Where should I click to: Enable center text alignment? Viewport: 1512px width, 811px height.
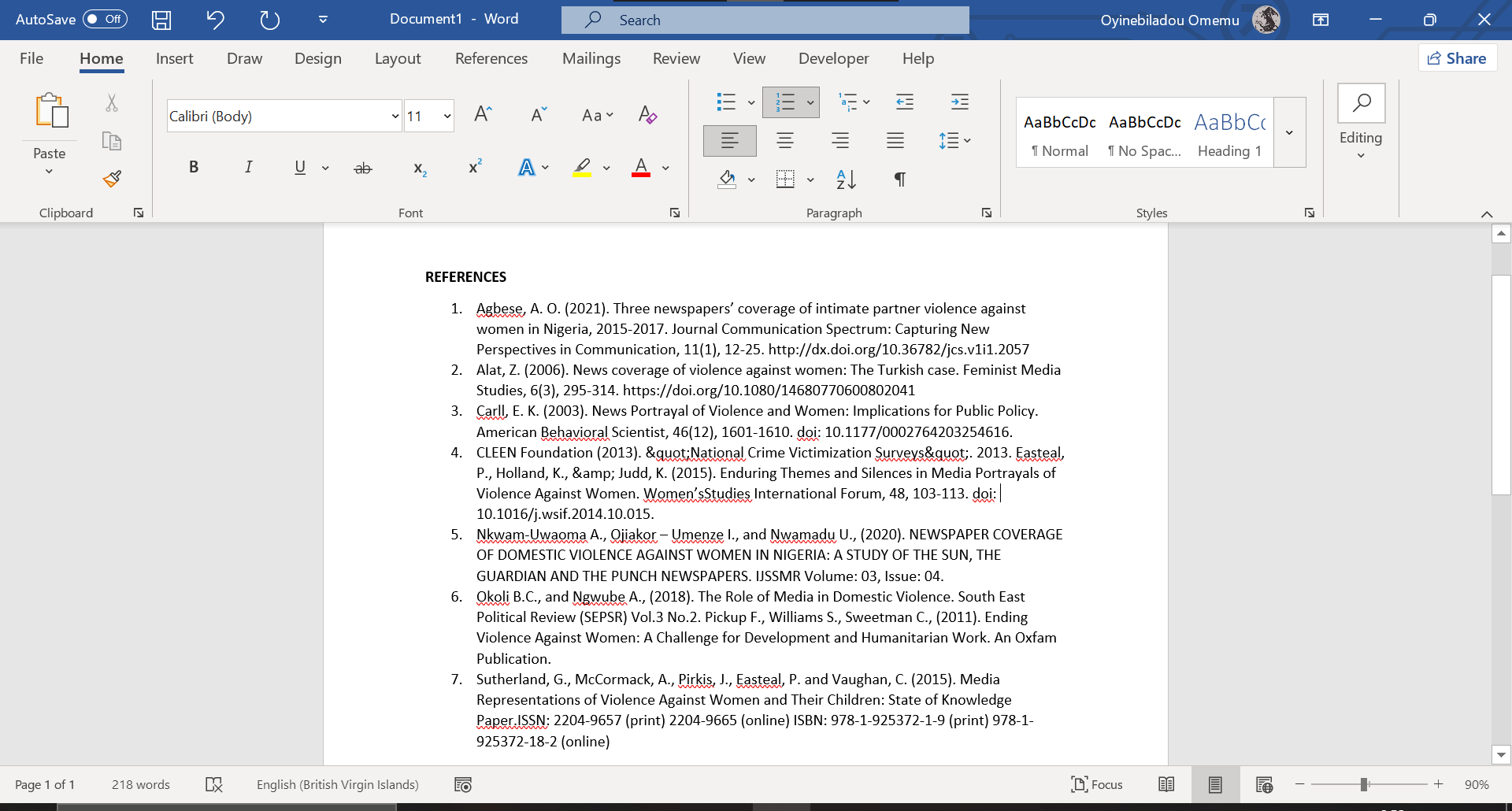(x=784, y=140)
